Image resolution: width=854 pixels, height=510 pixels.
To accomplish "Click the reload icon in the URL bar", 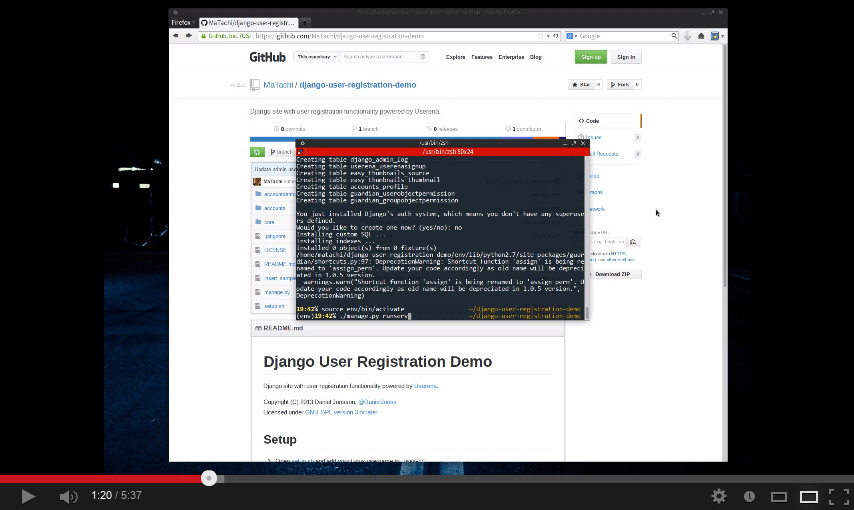I will 556,36.
